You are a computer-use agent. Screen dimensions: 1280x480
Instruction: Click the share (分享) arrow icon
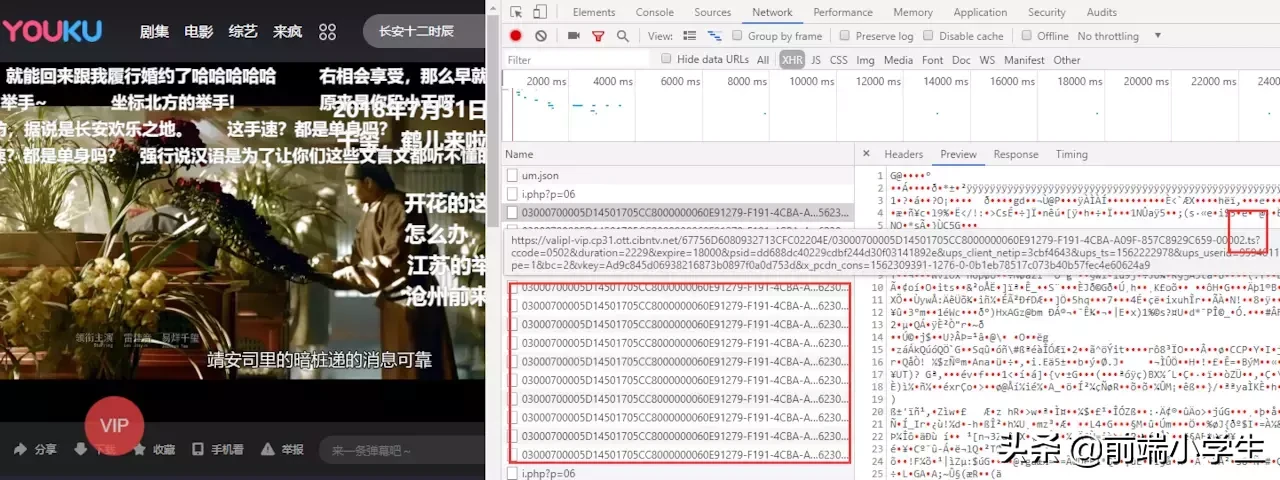click(21, 450)
